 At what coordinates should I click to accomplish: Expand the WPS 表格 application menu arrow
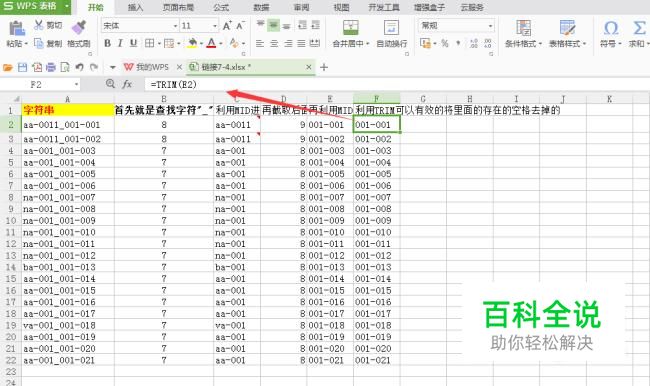(x=67, y=7)
